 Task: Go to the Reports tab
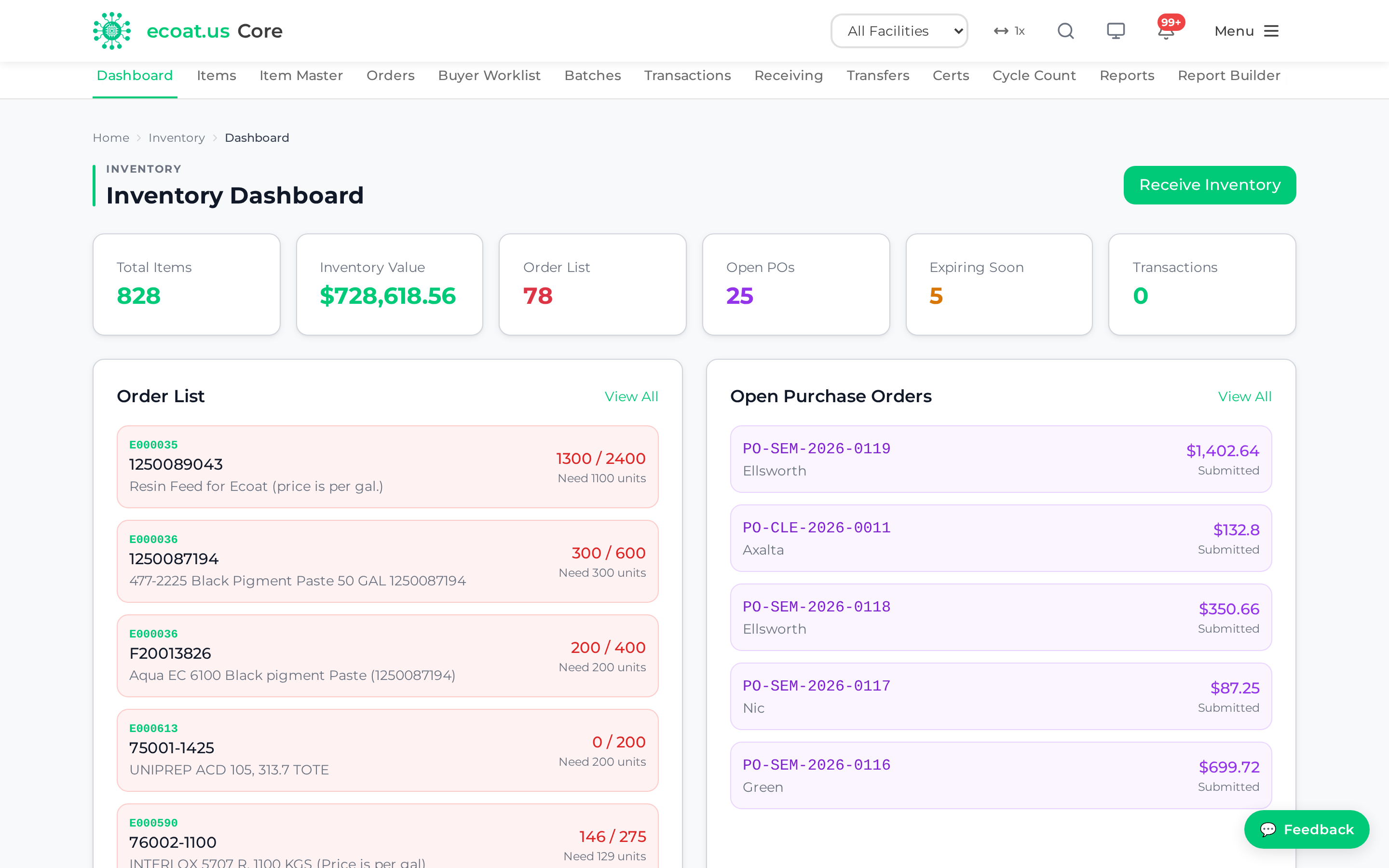click(1127, 76)
